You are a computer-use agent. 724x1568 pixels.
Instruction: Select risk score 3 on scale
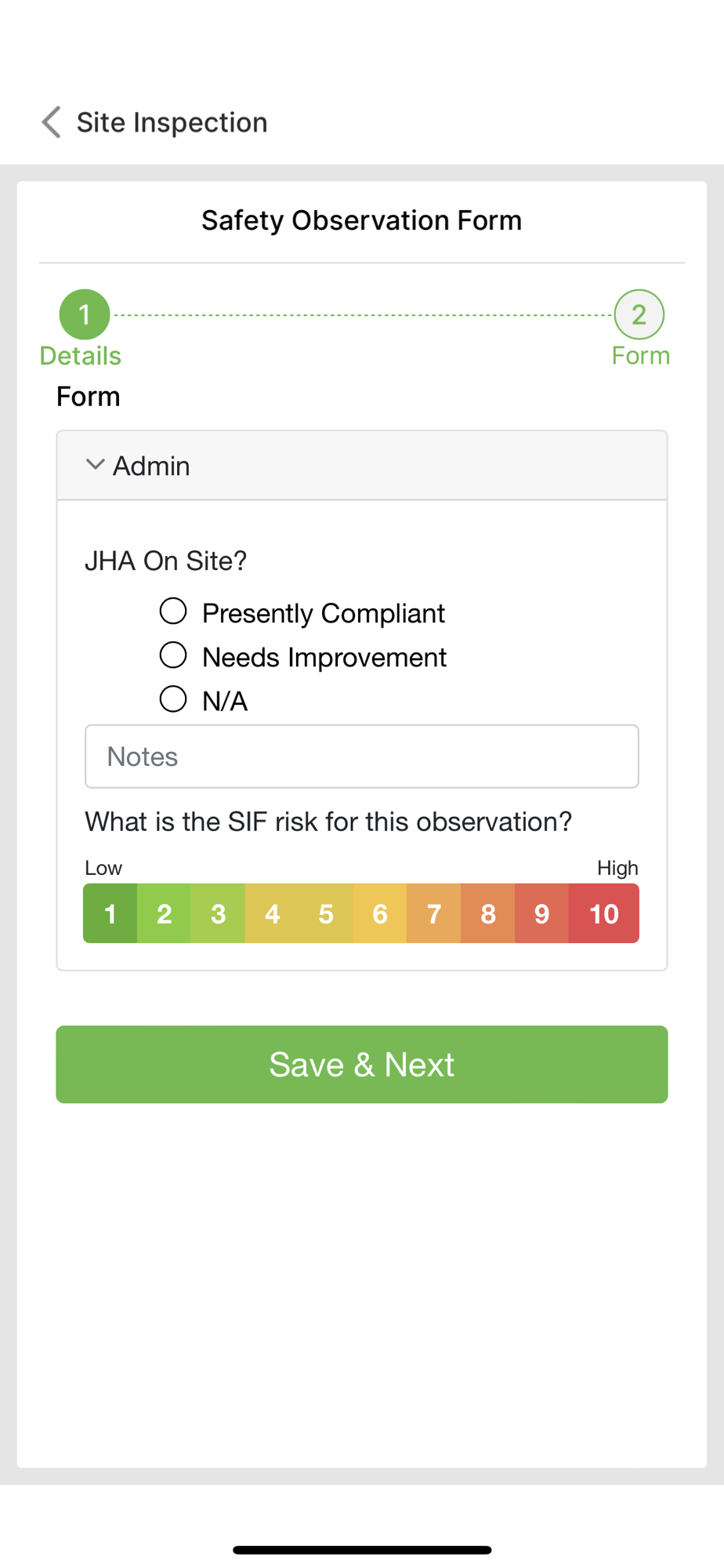tap(218, 913)
